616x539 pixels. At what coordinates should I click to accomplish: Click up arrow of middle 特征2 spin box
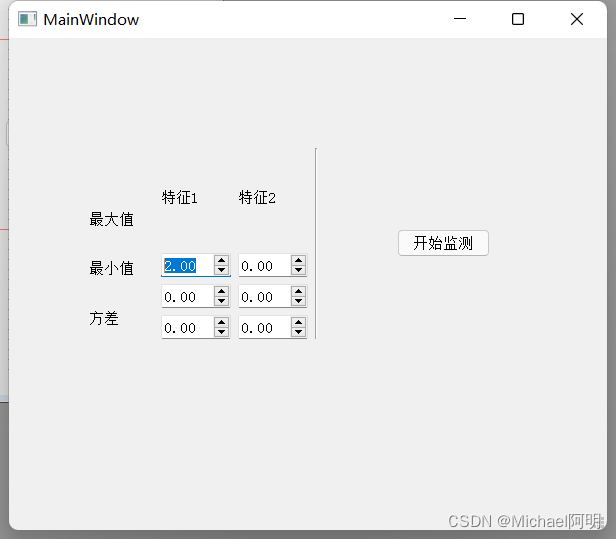point(298,292)
